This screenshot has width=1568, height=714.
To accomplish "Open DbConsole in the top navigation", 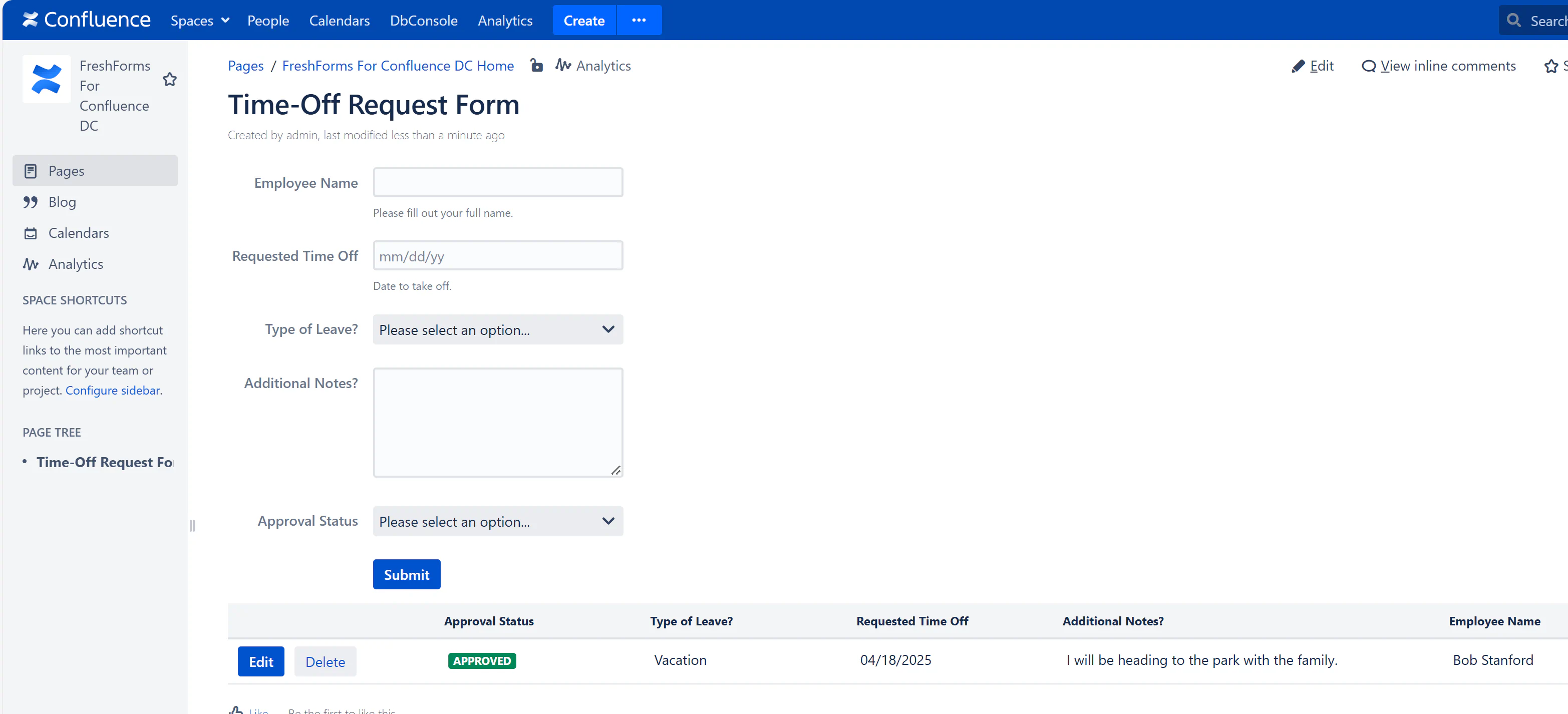I will pos(423,20).
